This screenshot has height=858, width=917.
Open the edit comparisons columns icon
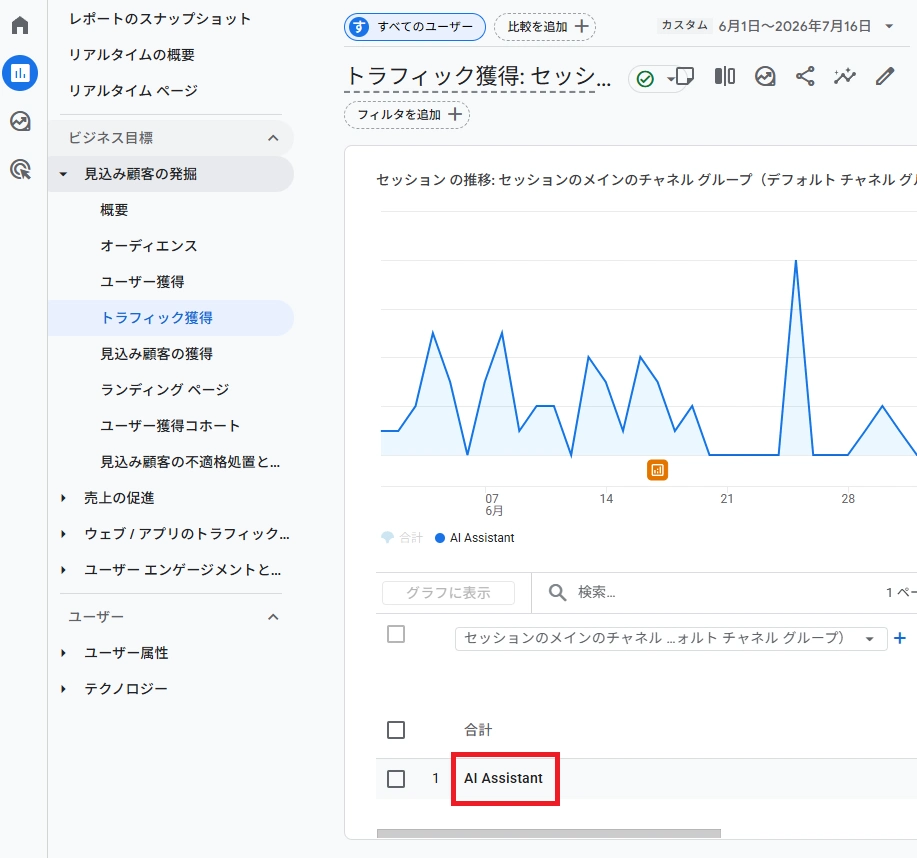point(725,76)
